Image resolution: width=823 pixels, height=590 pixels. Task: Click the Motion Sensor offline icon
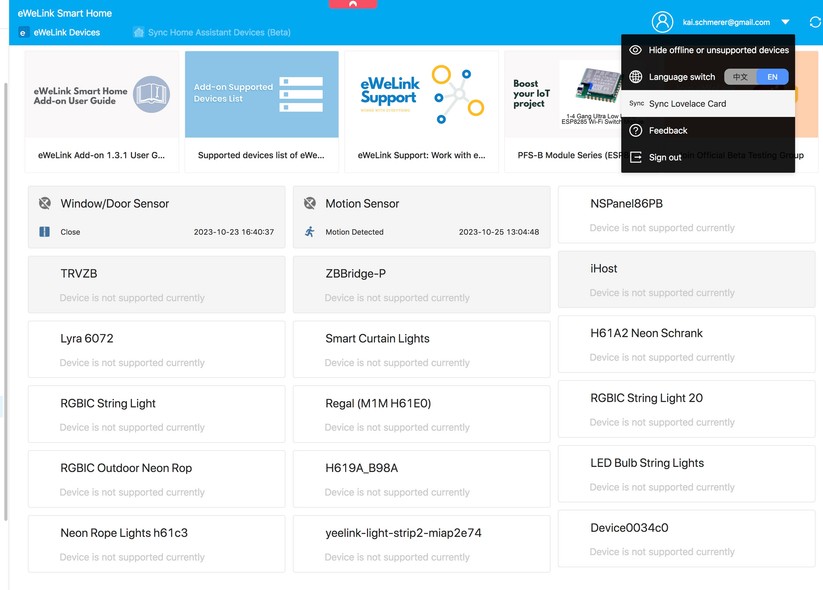(310, 203)
